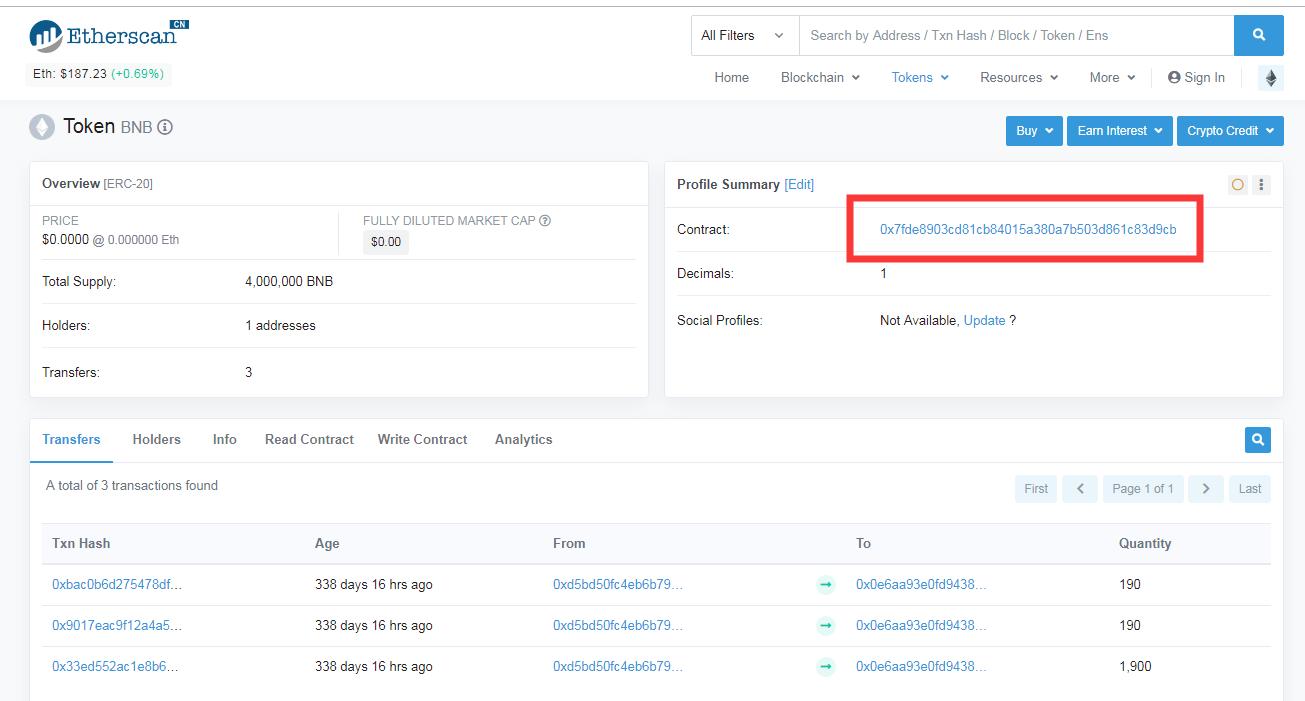
Task: Click 'A total of 3 transactions found' text
Action: pyautogui.click(x=132, y=485)
